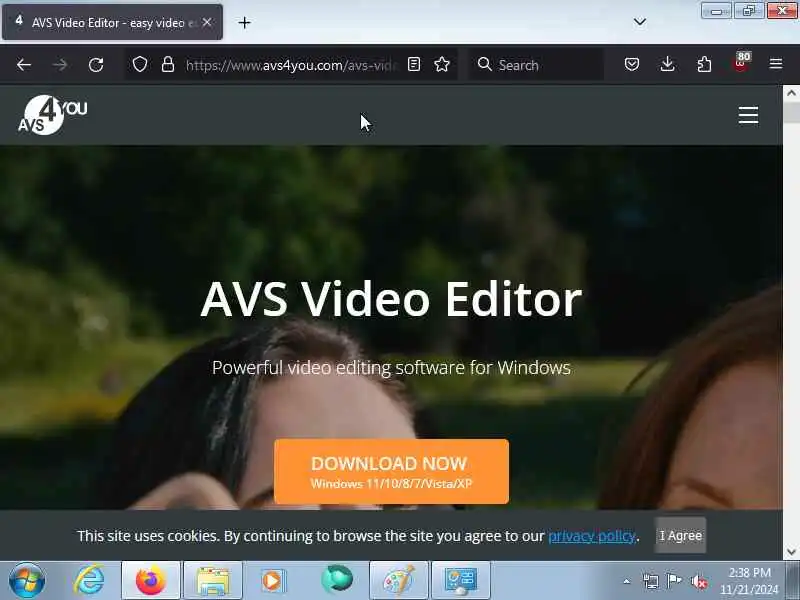Viewport: 800px width, 600px height.
Task: Toggle reader view icon in address bar
Action: click(414, 64)
